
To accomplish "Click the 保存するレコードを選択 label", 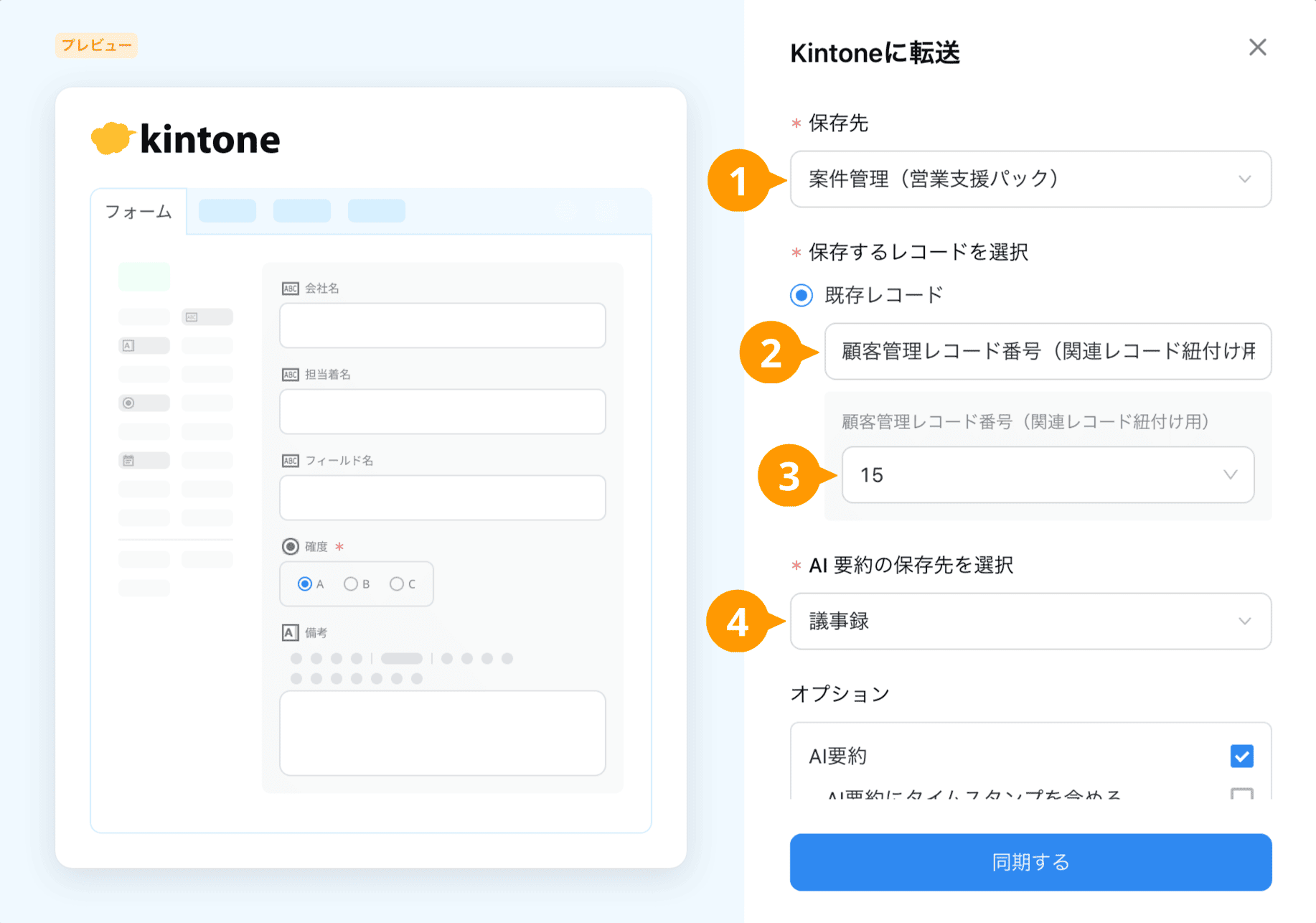I will (918, 252).
